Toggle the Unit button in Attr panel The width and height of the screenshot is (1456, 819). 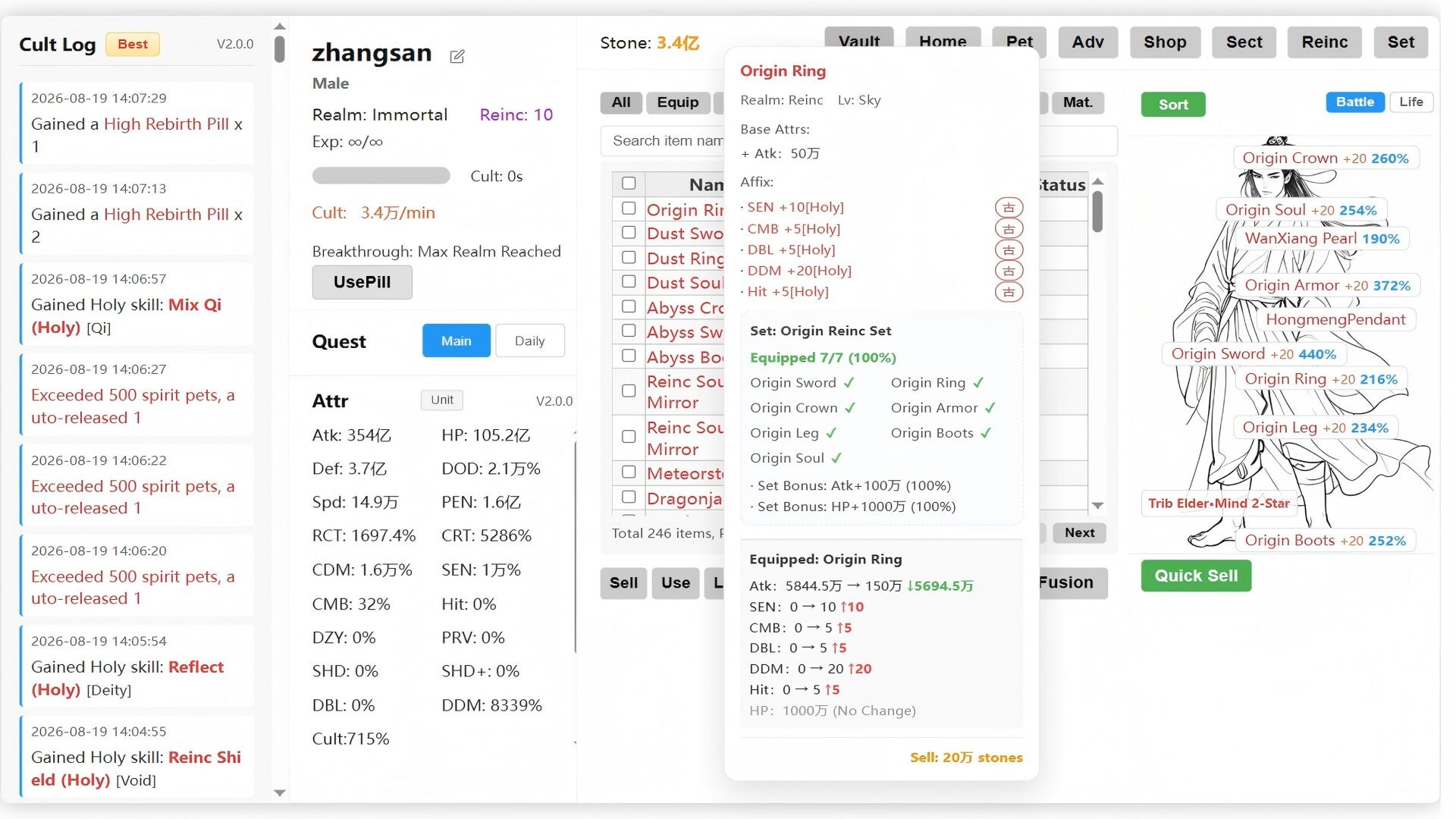(x=442, y=400)
